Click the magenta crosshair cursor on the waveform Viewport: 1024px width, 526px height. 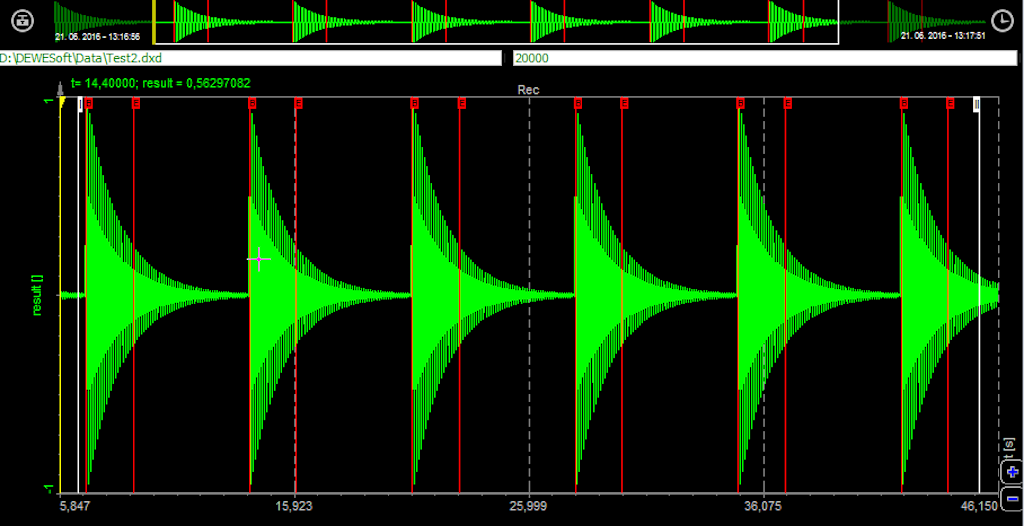pyautogui.click(x=259, y=259)
